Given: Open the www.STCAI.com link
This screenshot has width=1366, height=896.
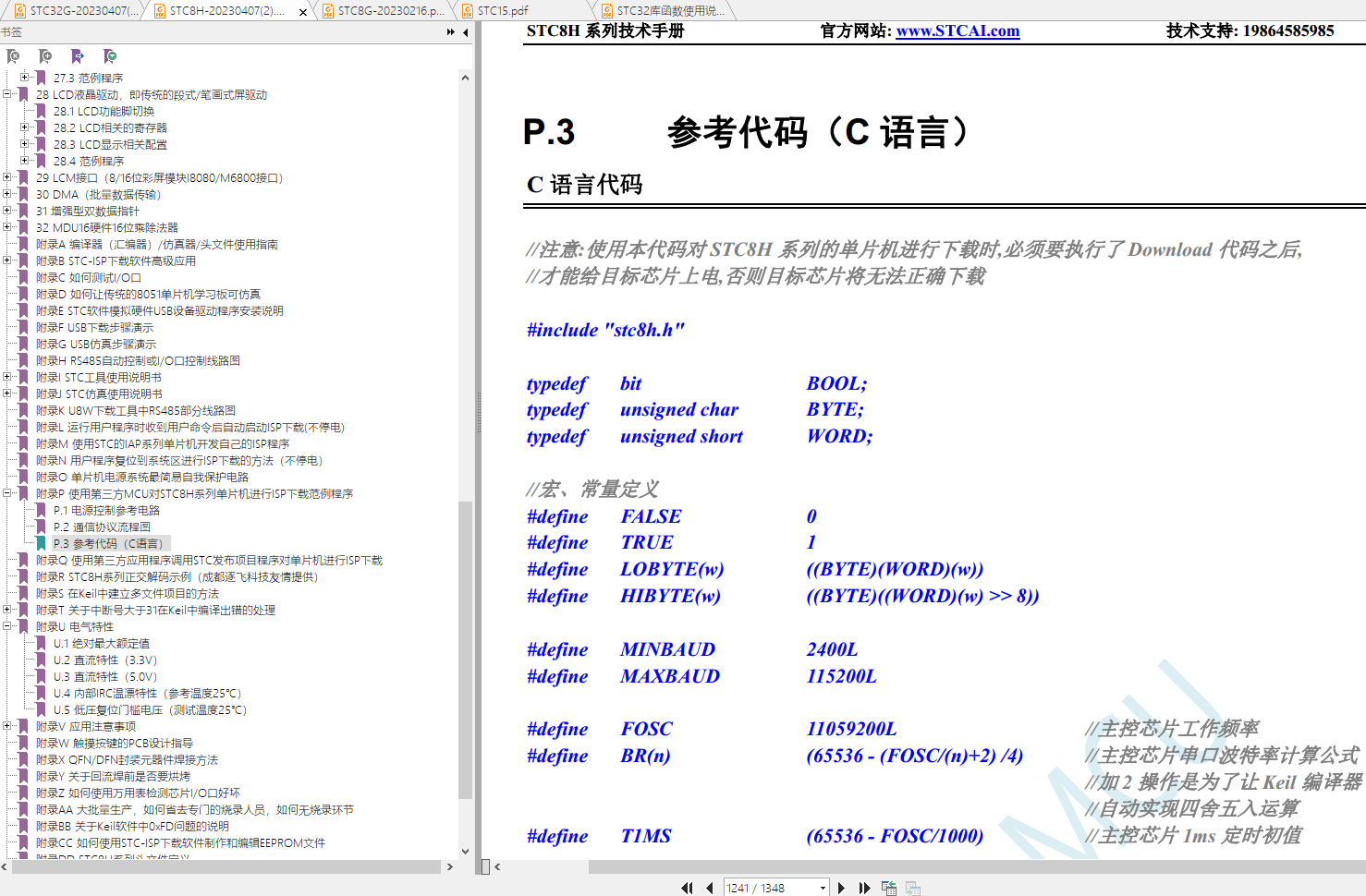Looking at the screenshot, I should pyautogui.click(x=957, y=30).
